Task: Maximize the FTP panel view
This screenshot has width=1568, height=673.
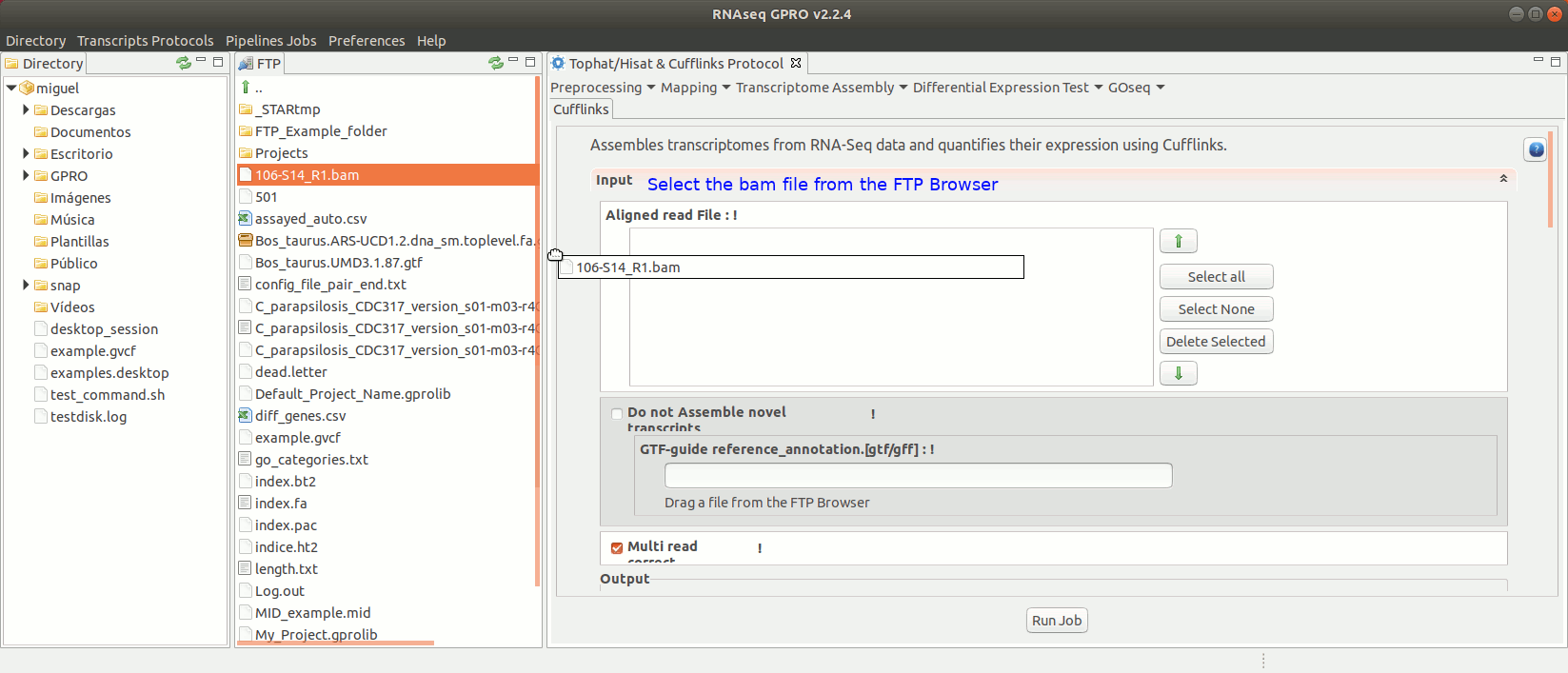Action: [530, 62]
